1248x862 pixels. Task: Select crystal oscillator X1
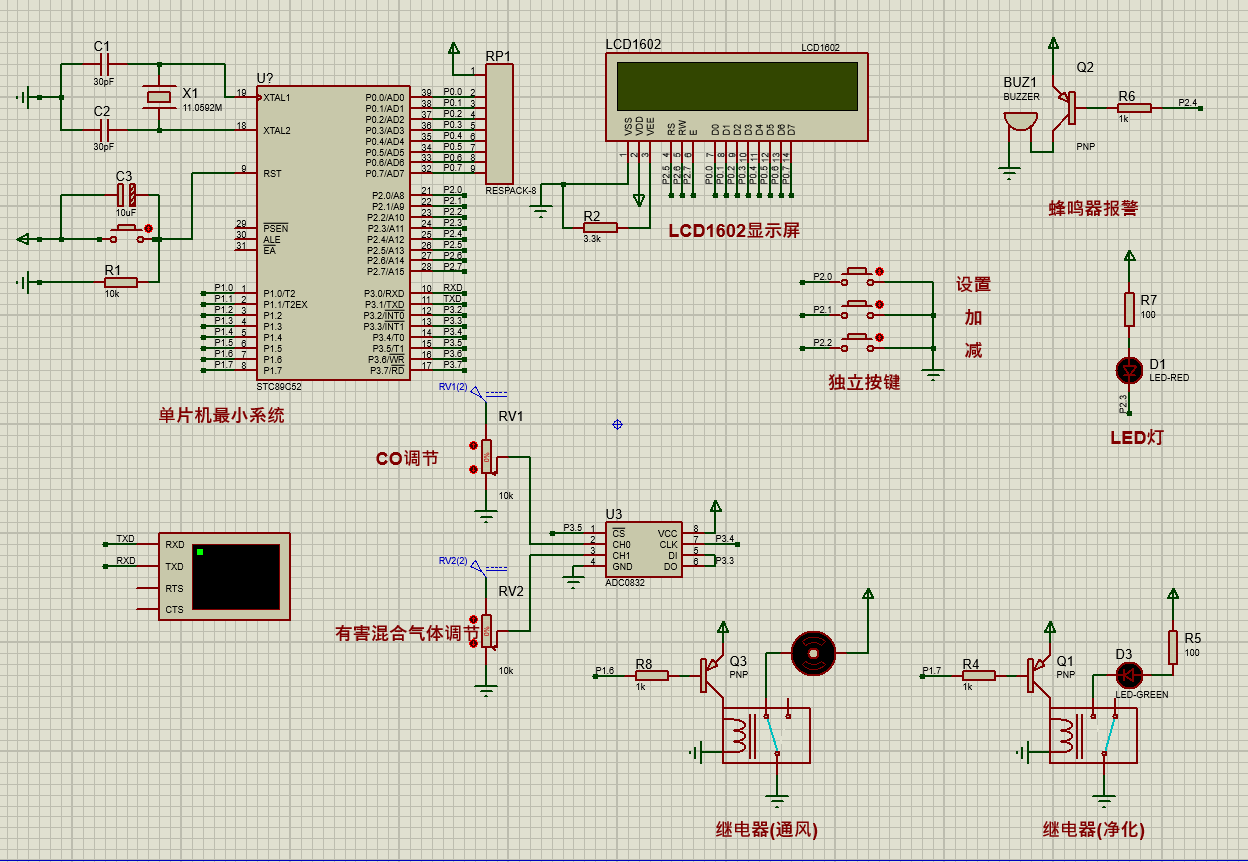(159, 96)
